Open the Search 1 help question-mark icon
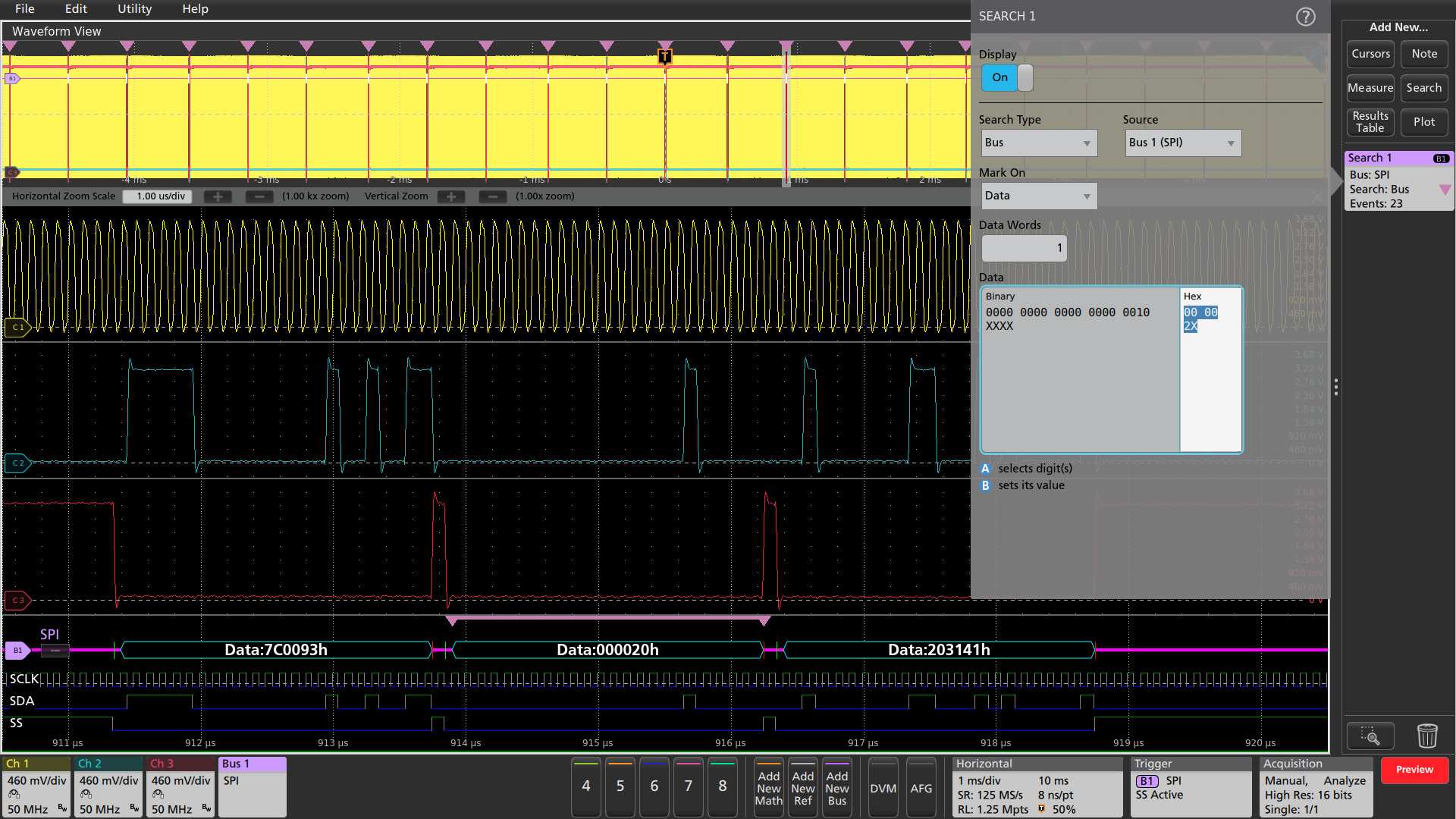This screenshot has height=819, width=1456. pos(1305,17)
